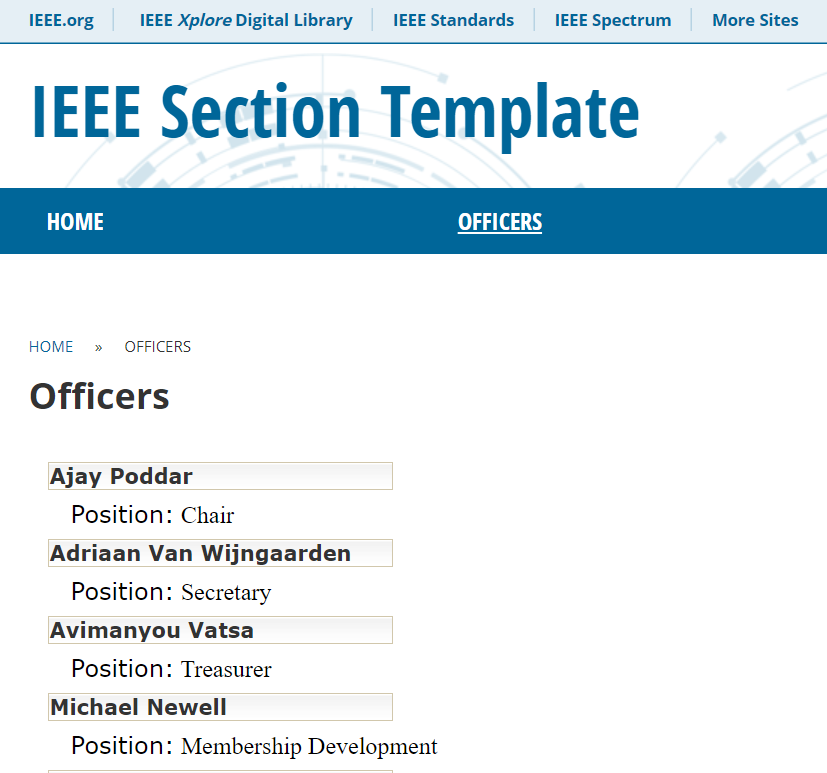Click OFFICERS in the breadcrumb trail

[x=157, y=346]
